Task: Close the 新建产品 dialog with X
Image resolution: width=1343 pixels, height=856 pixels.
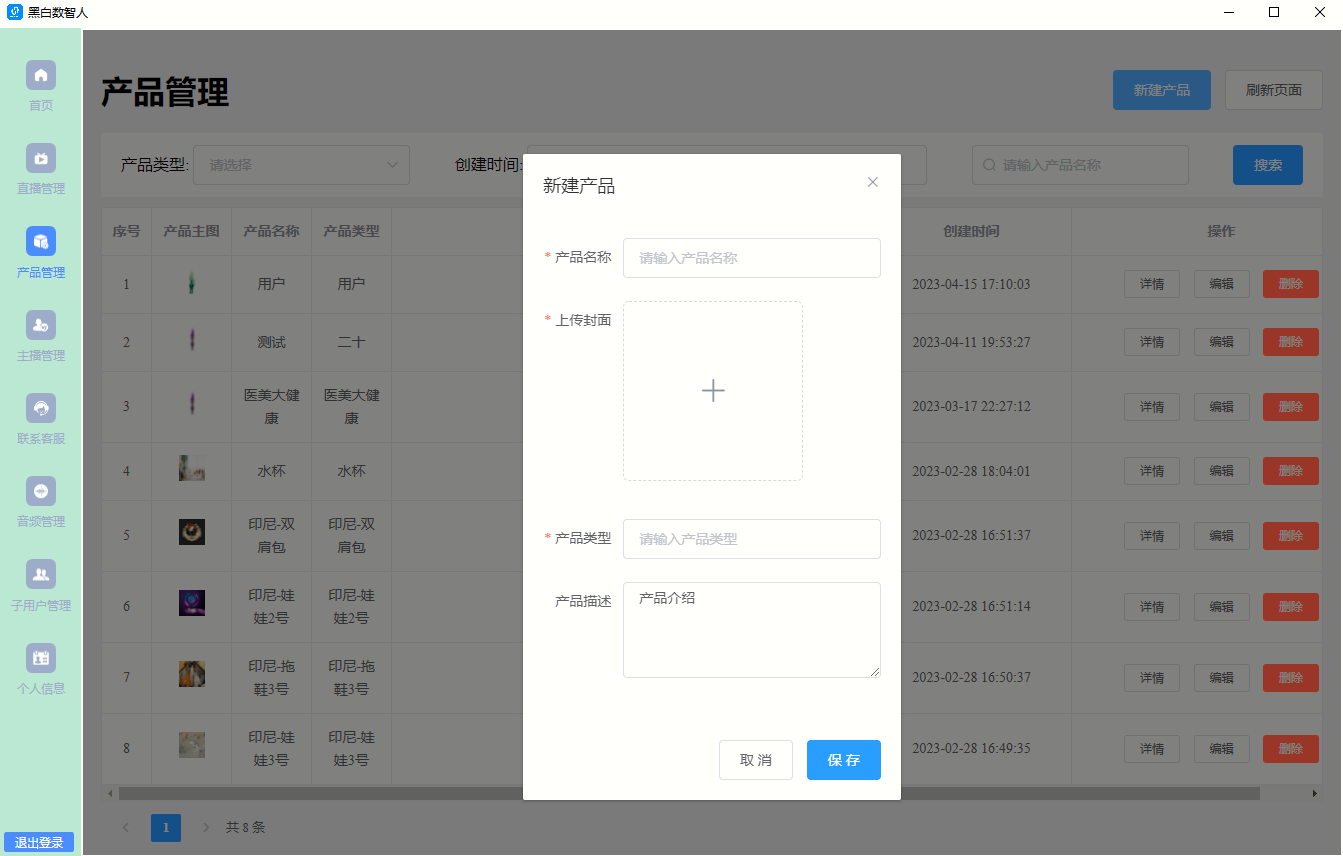Action: [x=873, y=182]
